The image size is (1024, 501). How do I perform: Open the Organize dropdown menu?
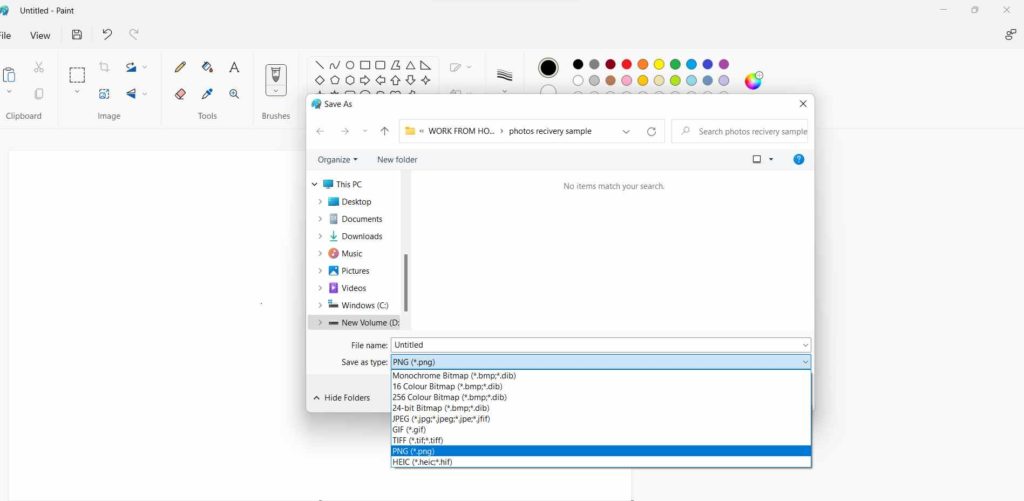pos(338,159)
